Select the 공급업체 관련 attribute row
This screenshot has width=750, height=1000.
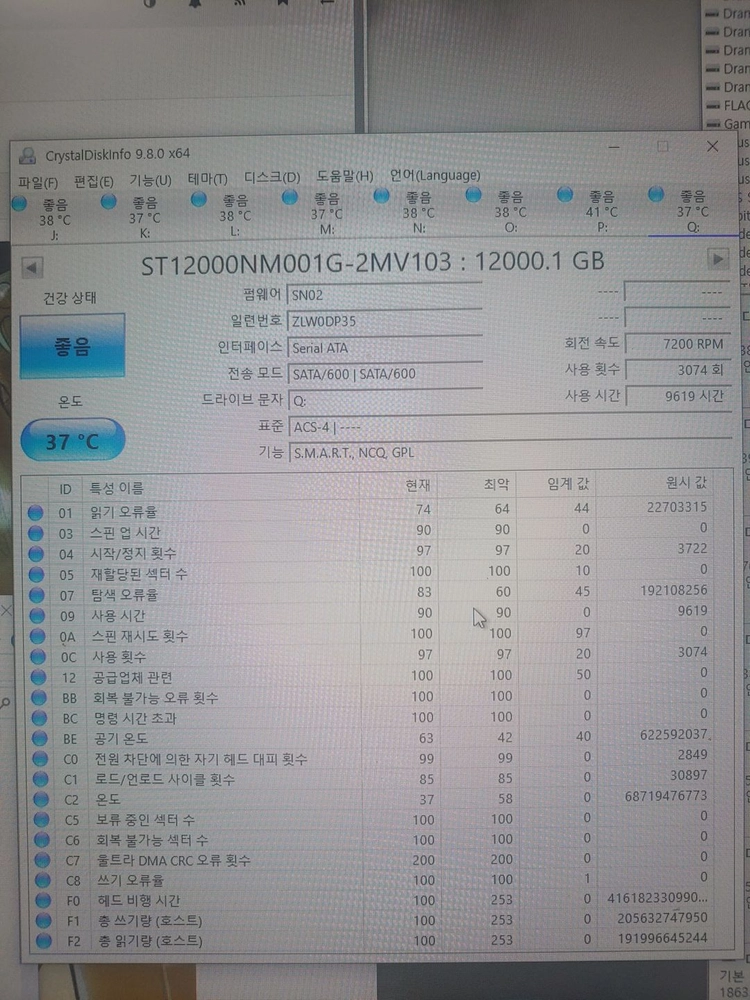pyautogui.click(x=370, y=675)
